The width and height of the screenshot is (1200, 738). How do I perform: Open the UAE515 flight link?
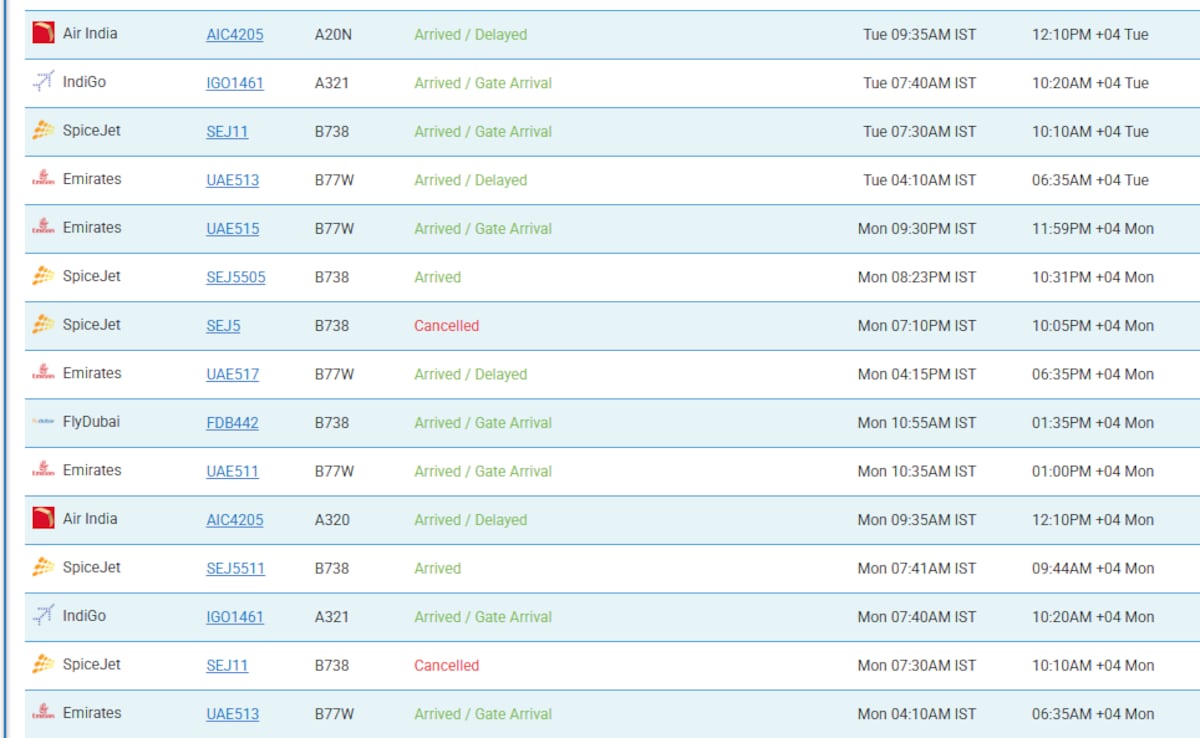(232, 229)
